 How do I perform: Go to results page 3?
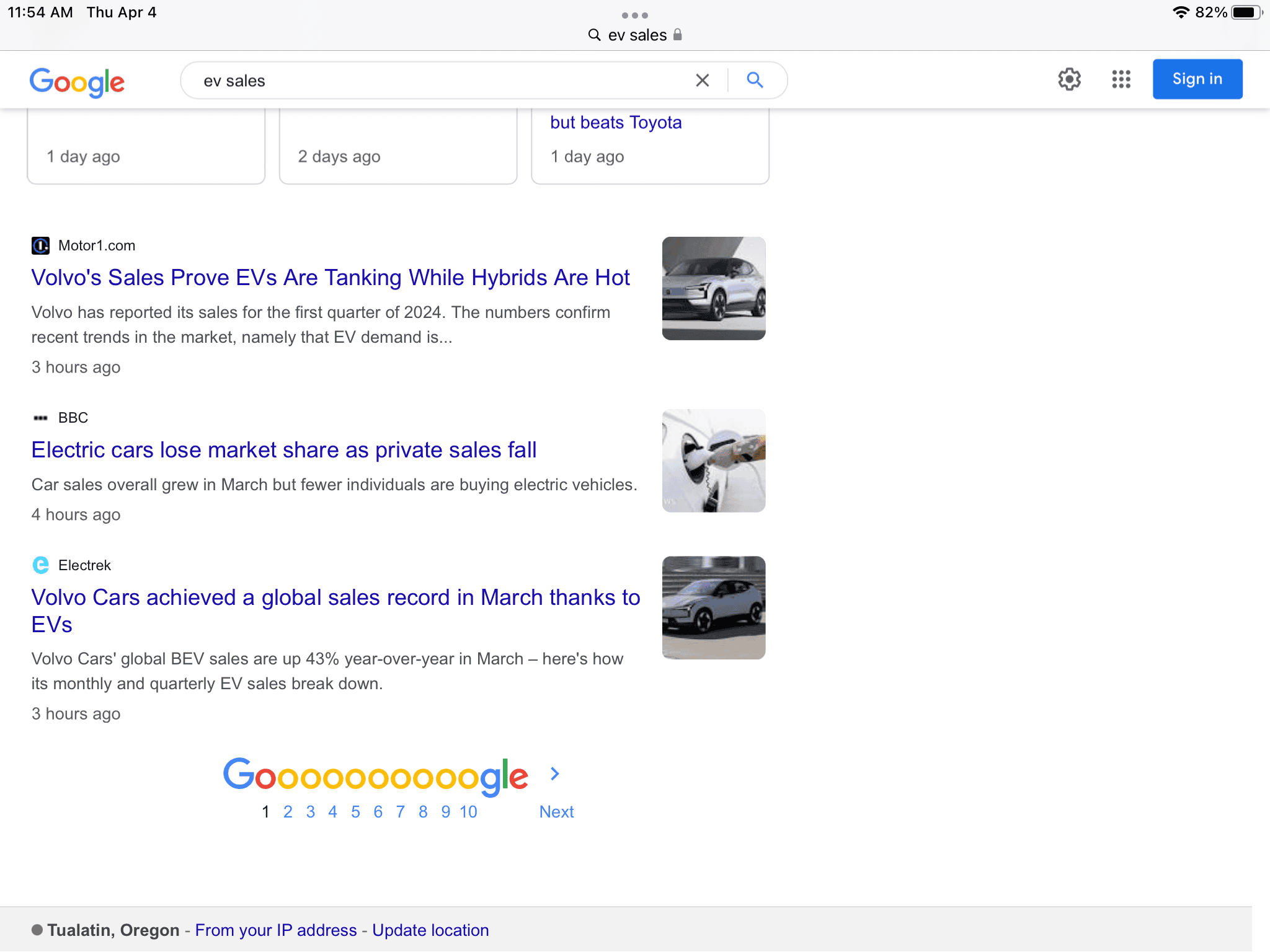click(311, 812)
